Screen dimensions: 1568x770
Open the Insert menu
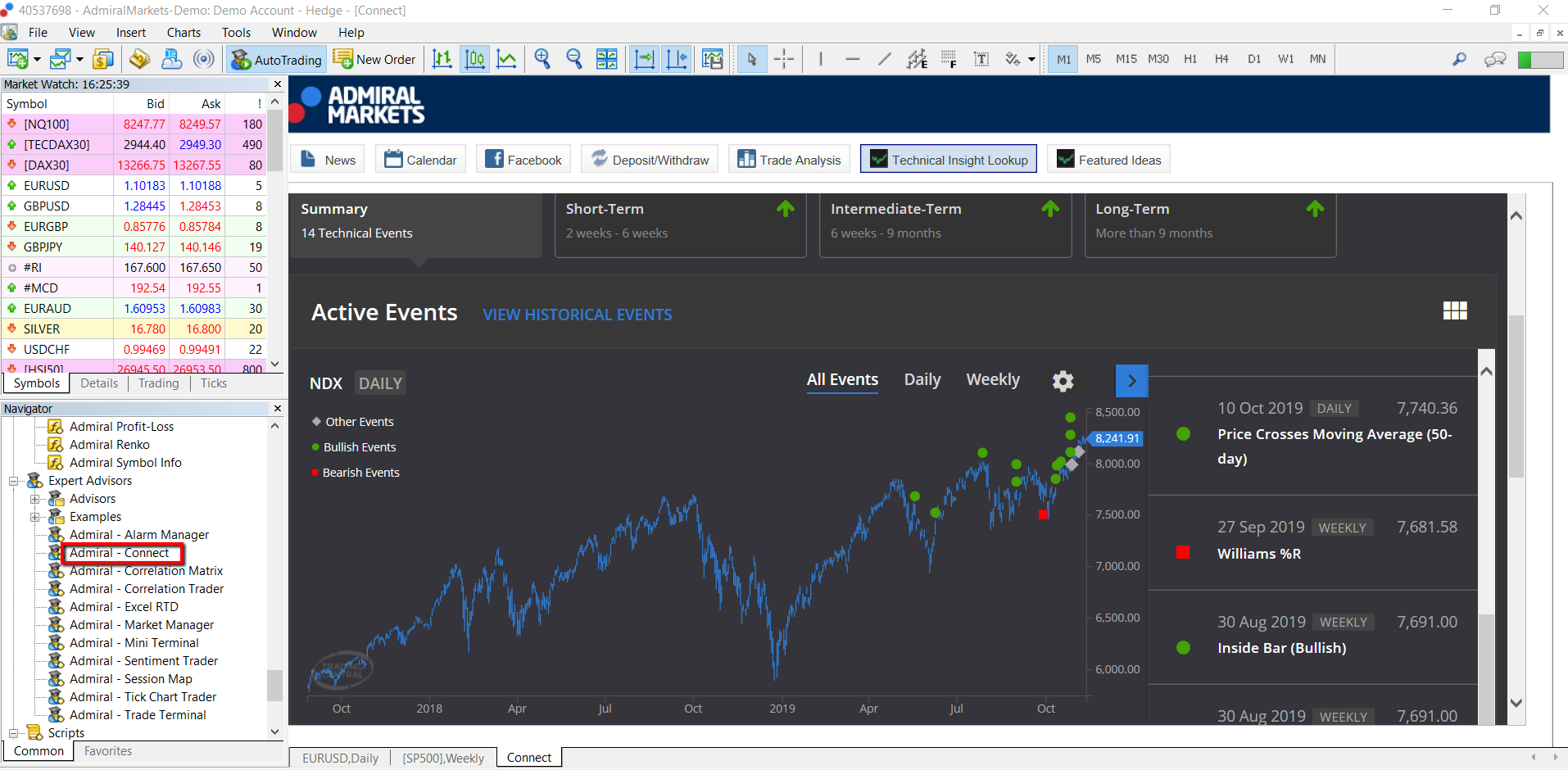pos(131,33)
